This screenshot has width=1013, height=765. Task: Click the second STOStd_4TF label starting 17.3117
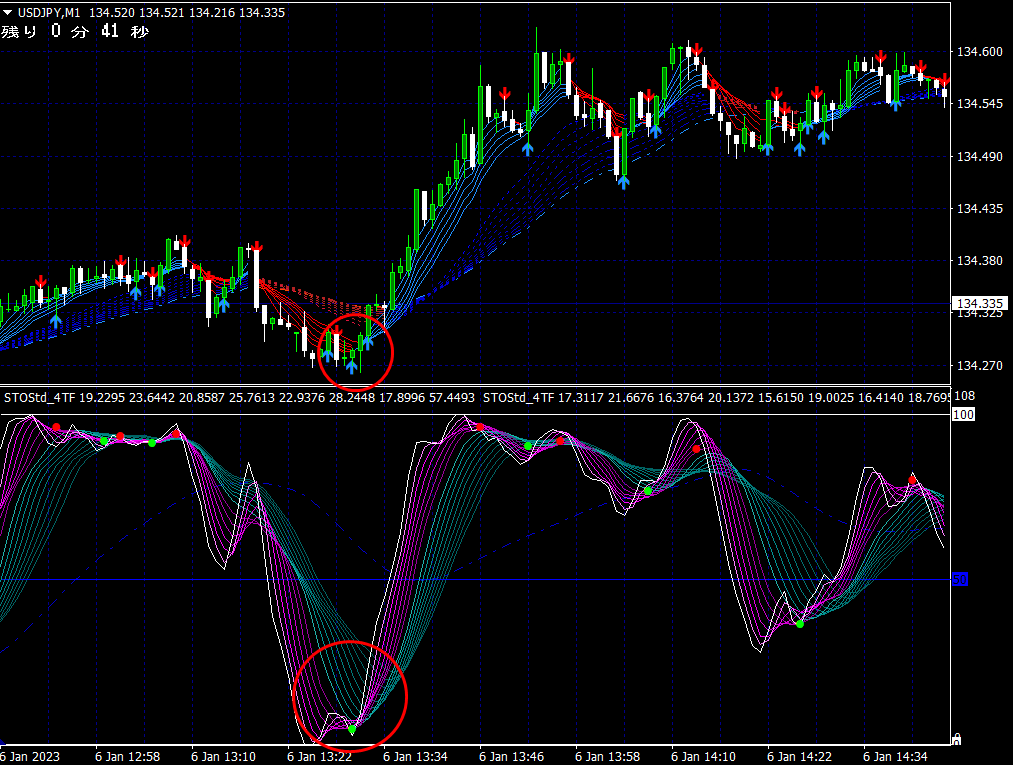716,397
